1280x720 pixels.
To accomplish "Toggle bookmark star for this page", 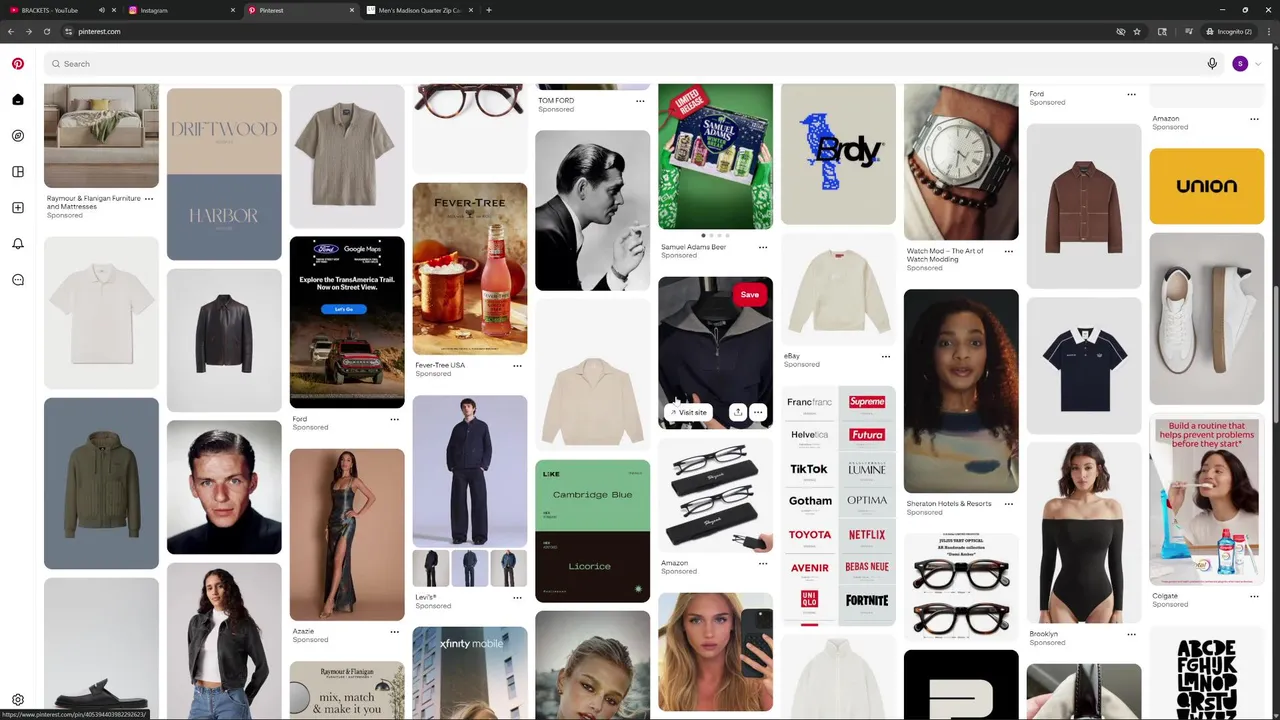I will [1137, 31].
